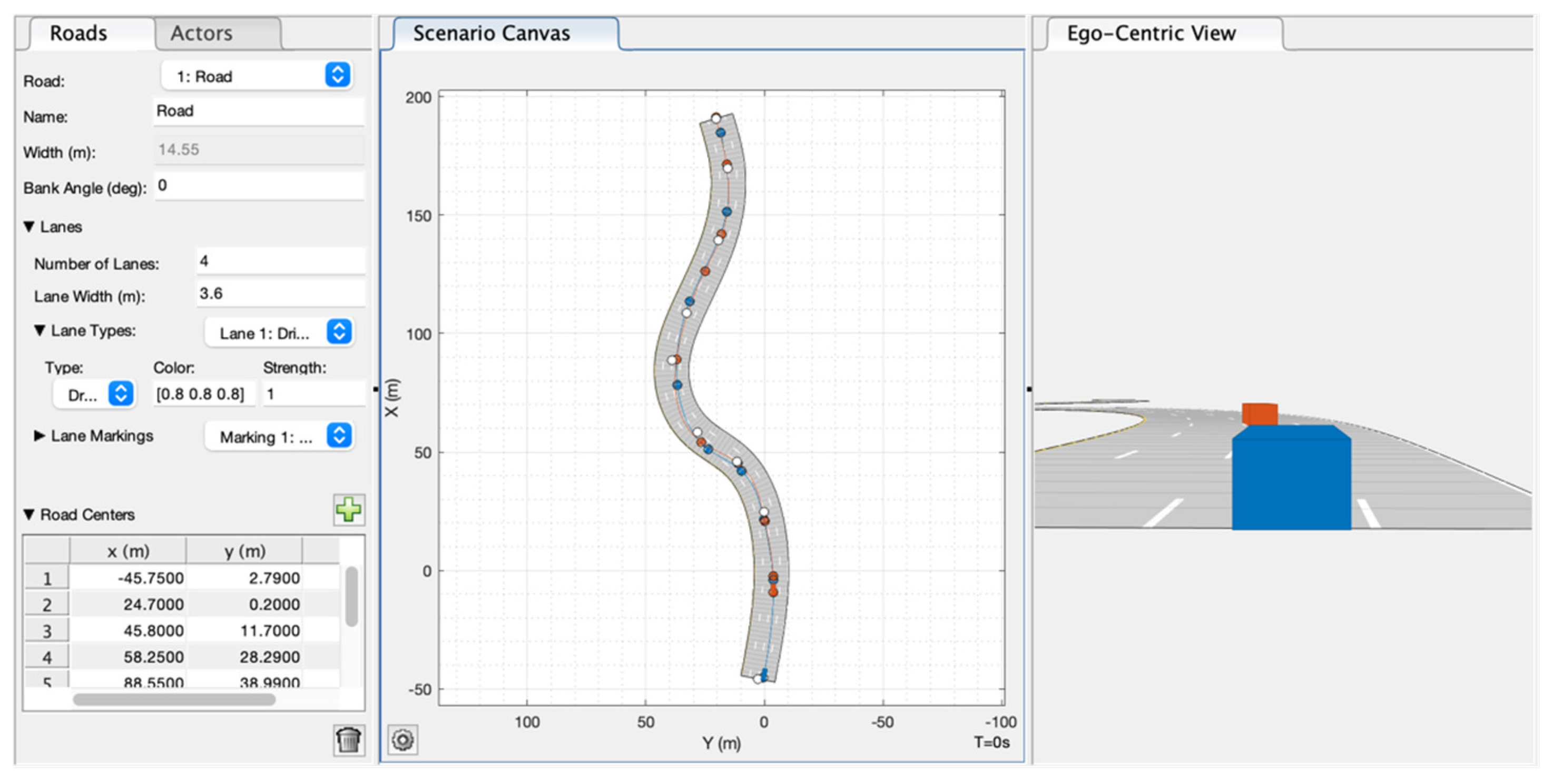Collapse the Lanes section
The width and height of the screenshot is (1553, 784).
[29, 226]
